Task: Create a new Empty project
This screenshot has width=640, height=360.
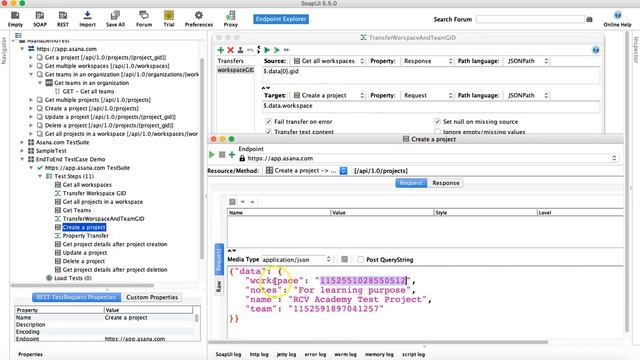Action: point(15,19)
